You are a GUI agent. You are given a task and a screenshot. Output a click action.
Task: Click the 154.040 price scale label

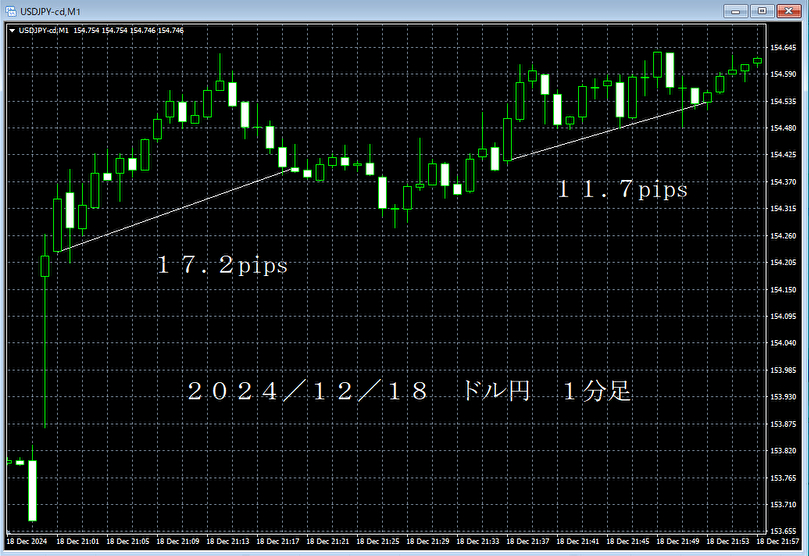coord(783,343)
